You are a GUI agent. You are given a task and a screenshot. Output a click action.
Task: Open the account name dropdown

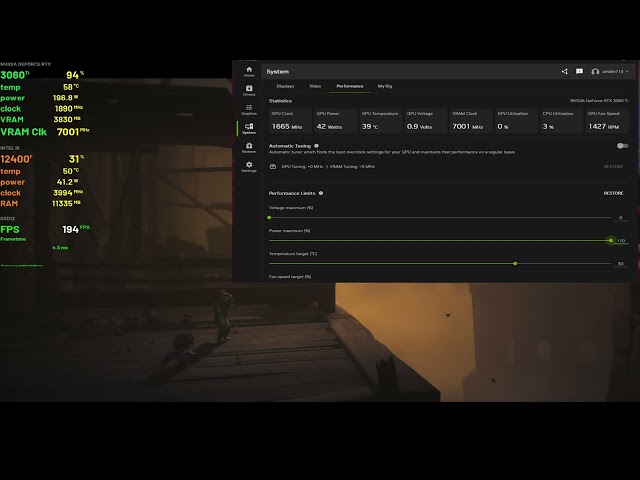[x=616, y=71]
